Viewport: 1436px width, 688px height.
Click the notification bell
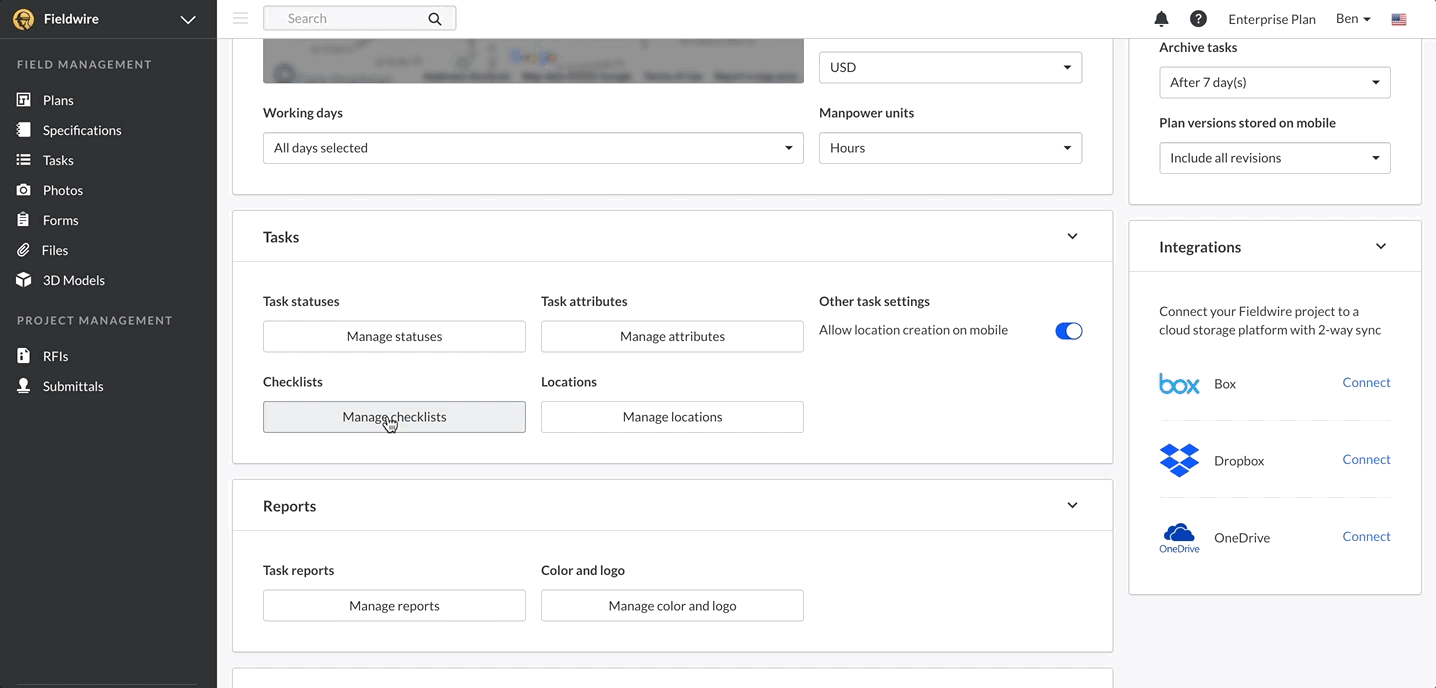[x=1161, y=18]
